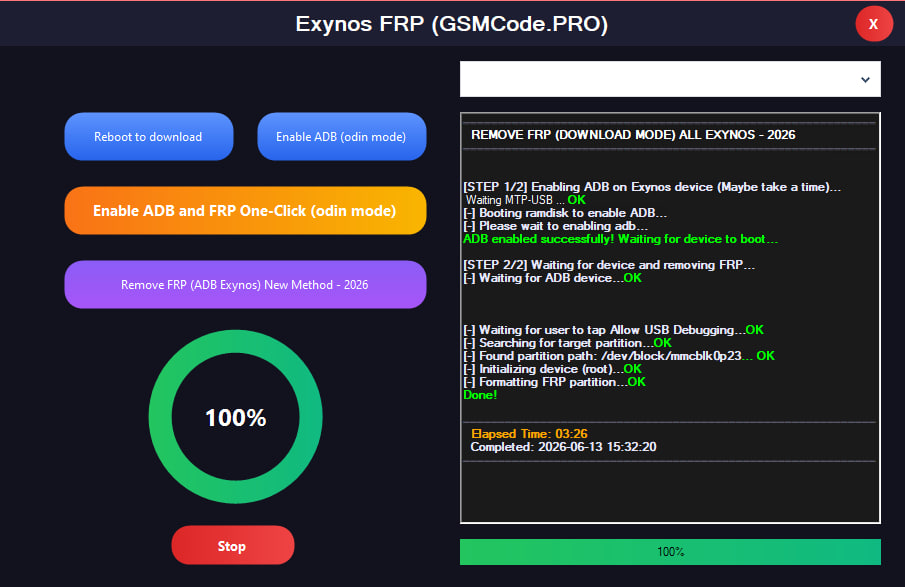Click the circular 100% progress ring
This screenshot has width=905, height=587.
click(235, 417)
